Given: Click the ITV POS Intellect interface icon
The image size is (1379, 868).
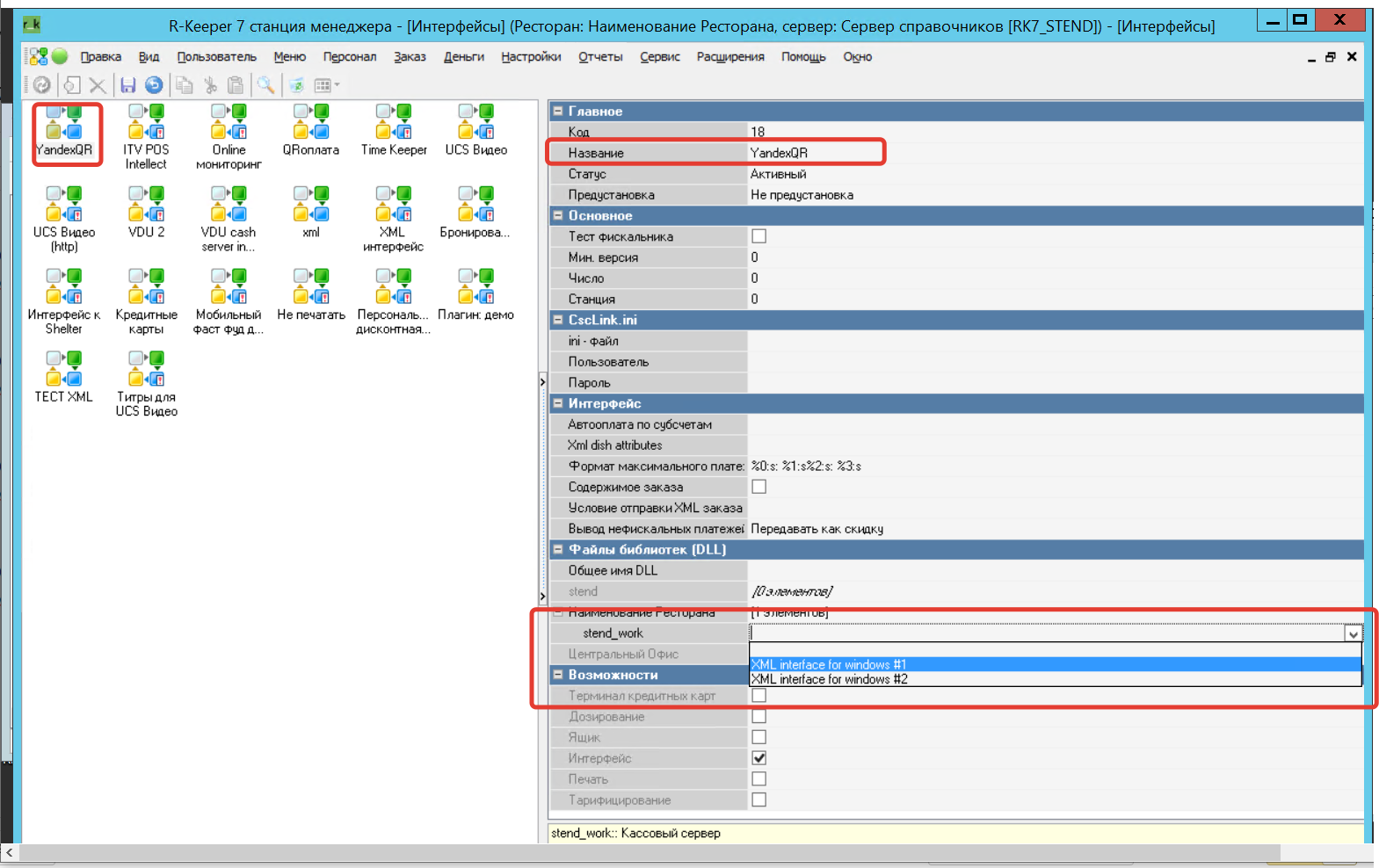Looking at the screenshot, I should 146,123.
